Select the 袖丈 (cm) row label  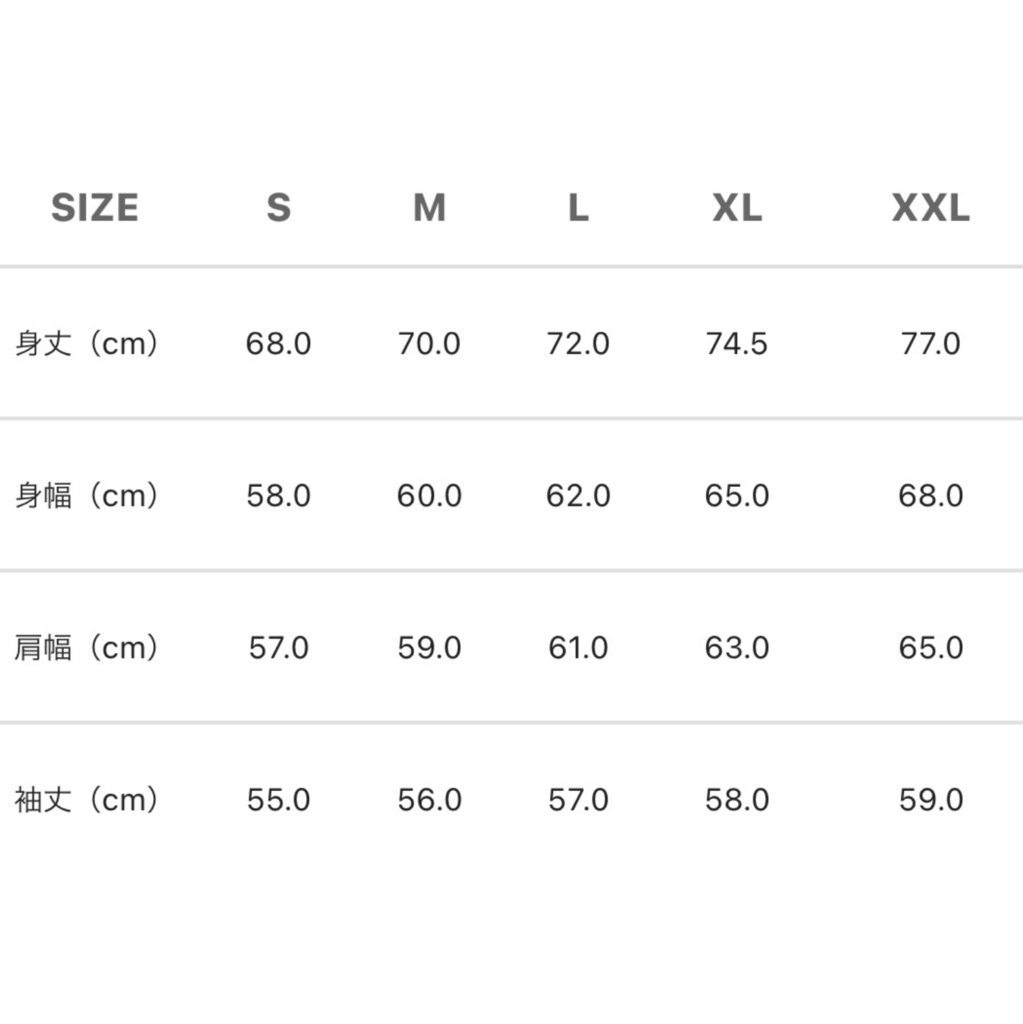87,800
